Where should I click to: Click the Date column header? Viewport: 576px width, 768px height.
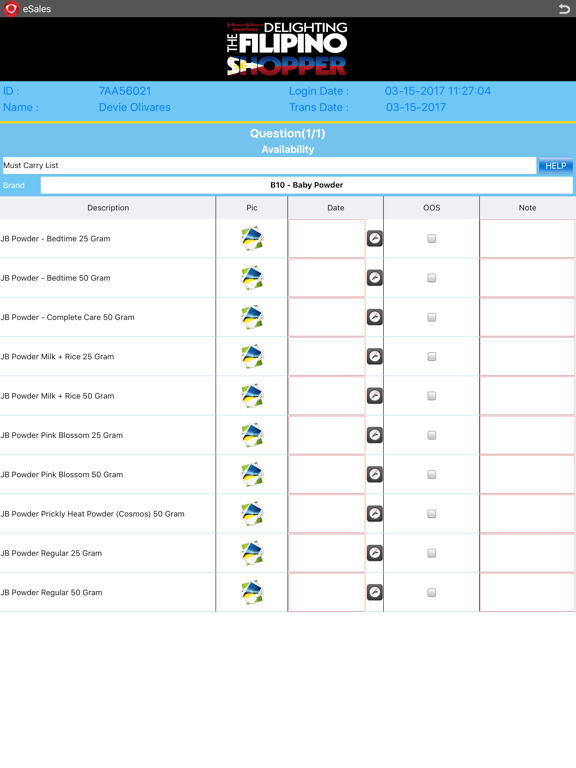point(336,208)
